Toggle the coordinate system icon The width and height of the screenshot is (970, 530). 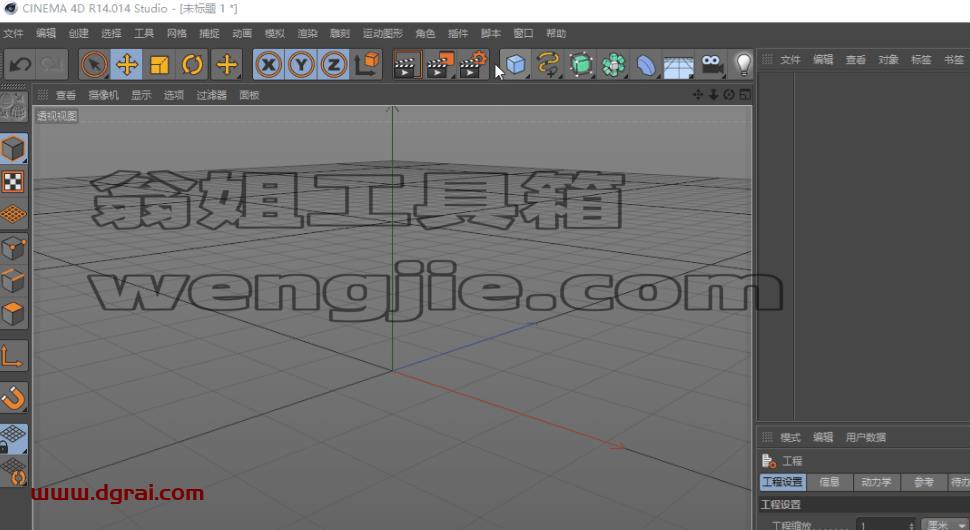[x=367, y=64]
